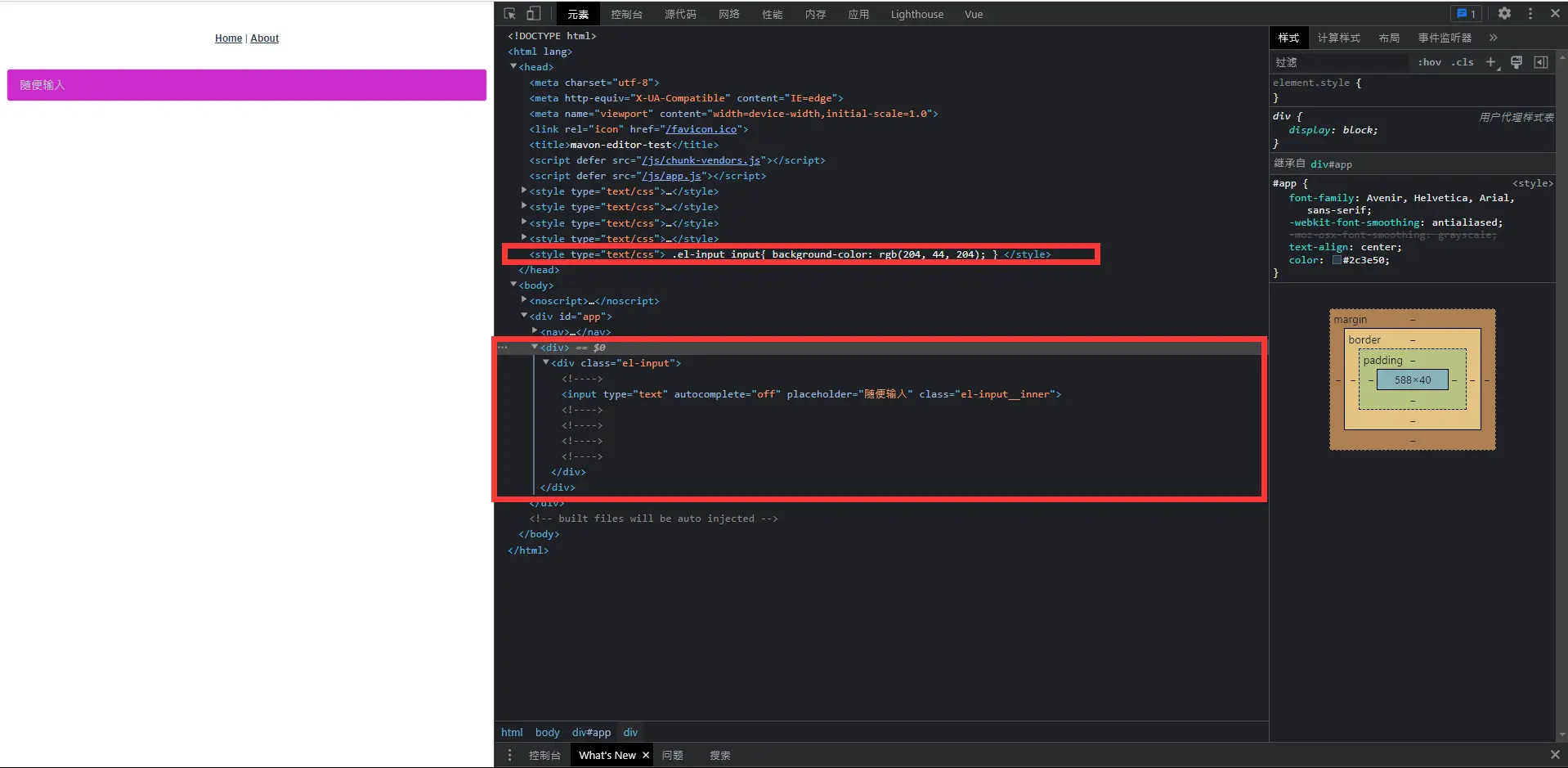Open the 计算样式 tab
Viewport: 1568px width, 768px height.
(1338, 38)
